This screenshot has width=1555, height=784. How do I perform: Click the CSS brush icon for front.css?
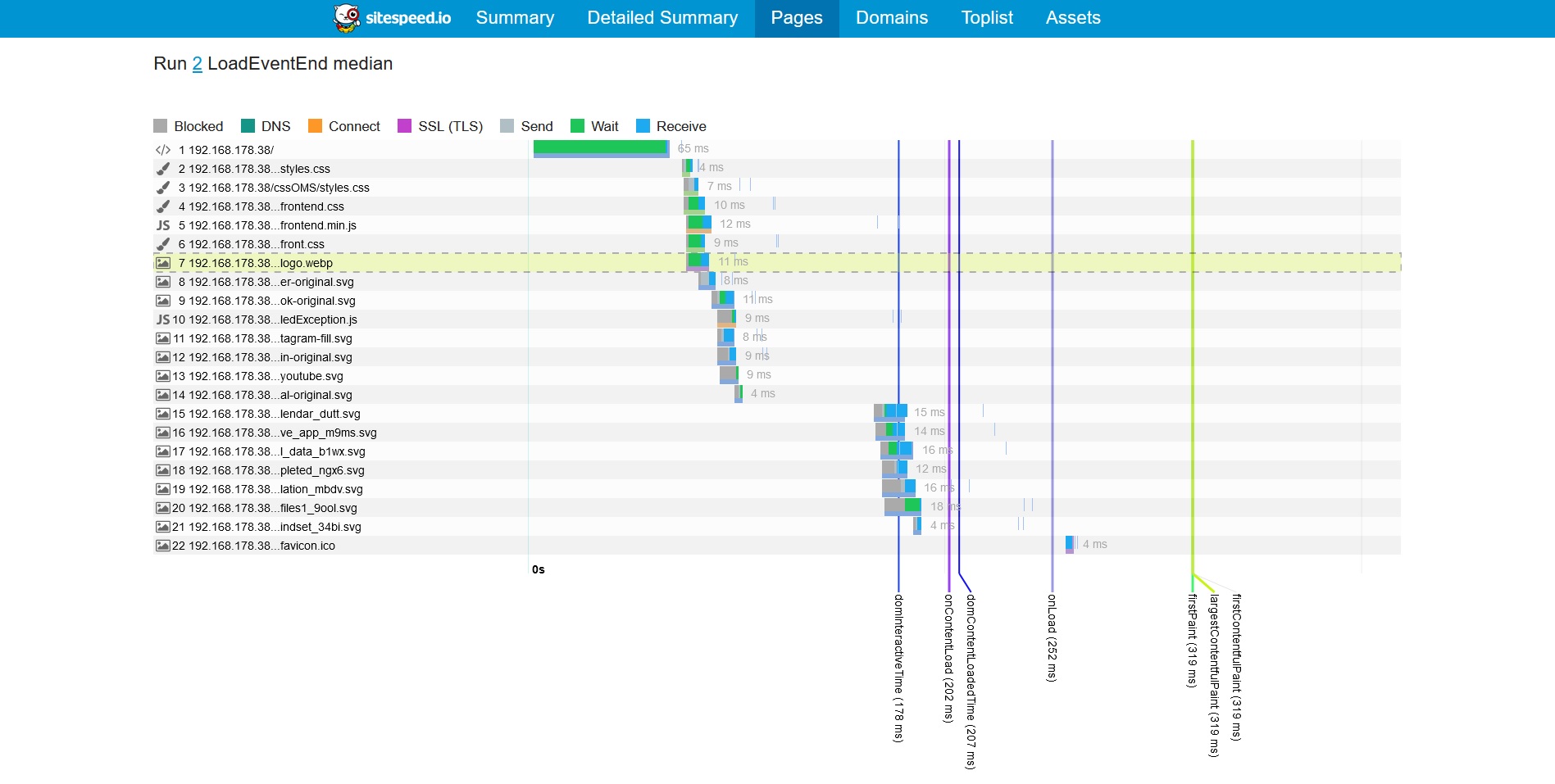[163, 244]
